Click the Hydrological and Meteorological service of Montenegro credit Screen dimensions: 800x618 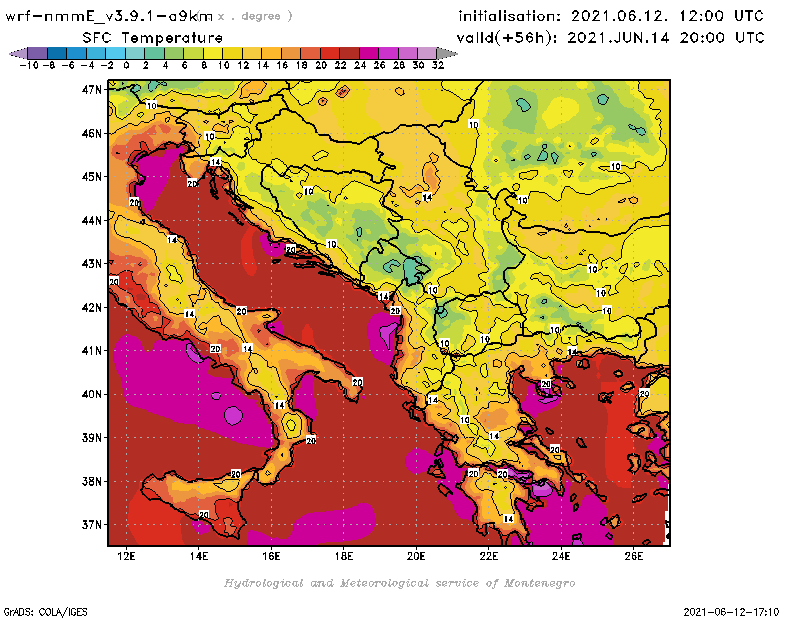(399, 583)
